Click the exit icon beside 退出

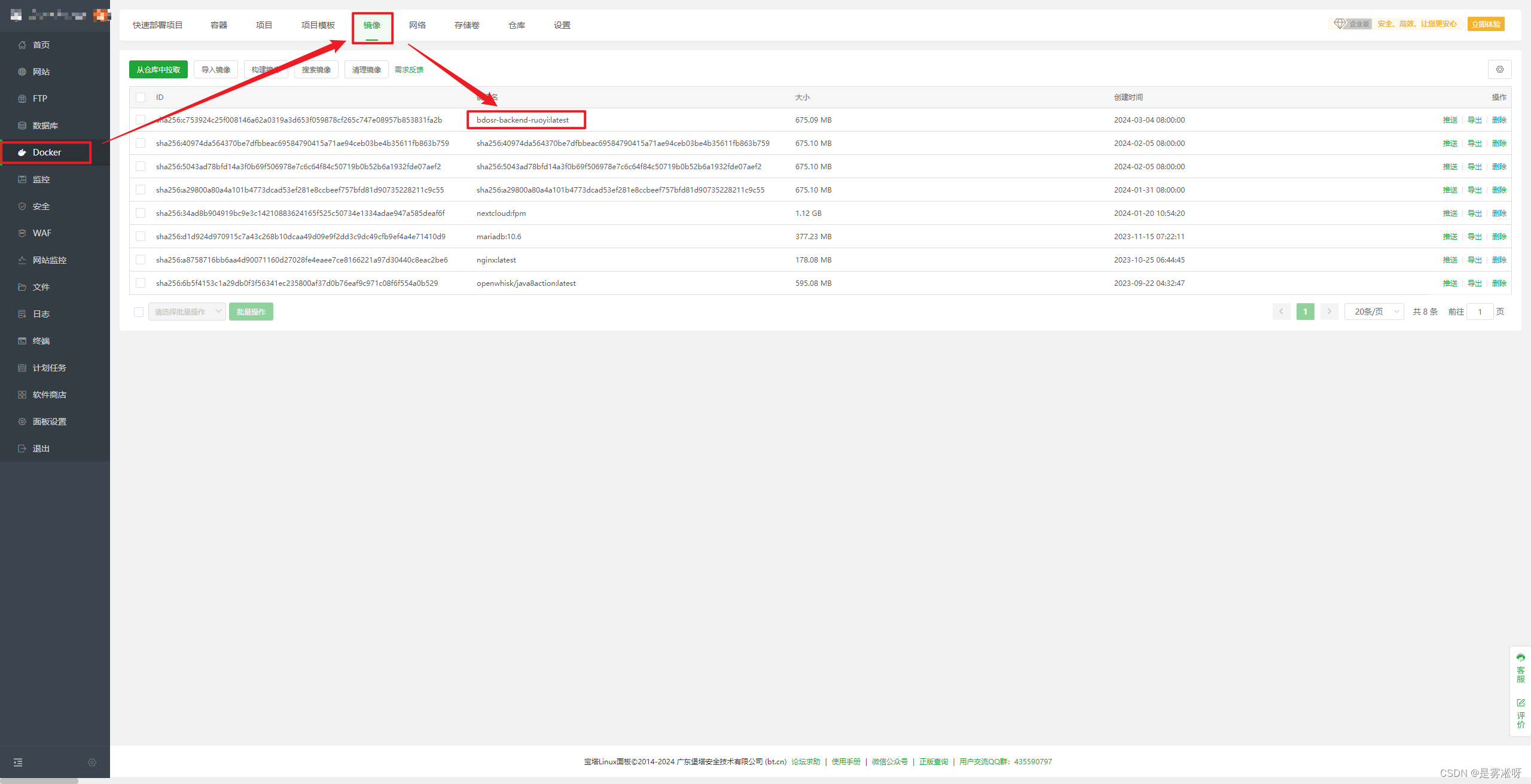coord(22,449)
